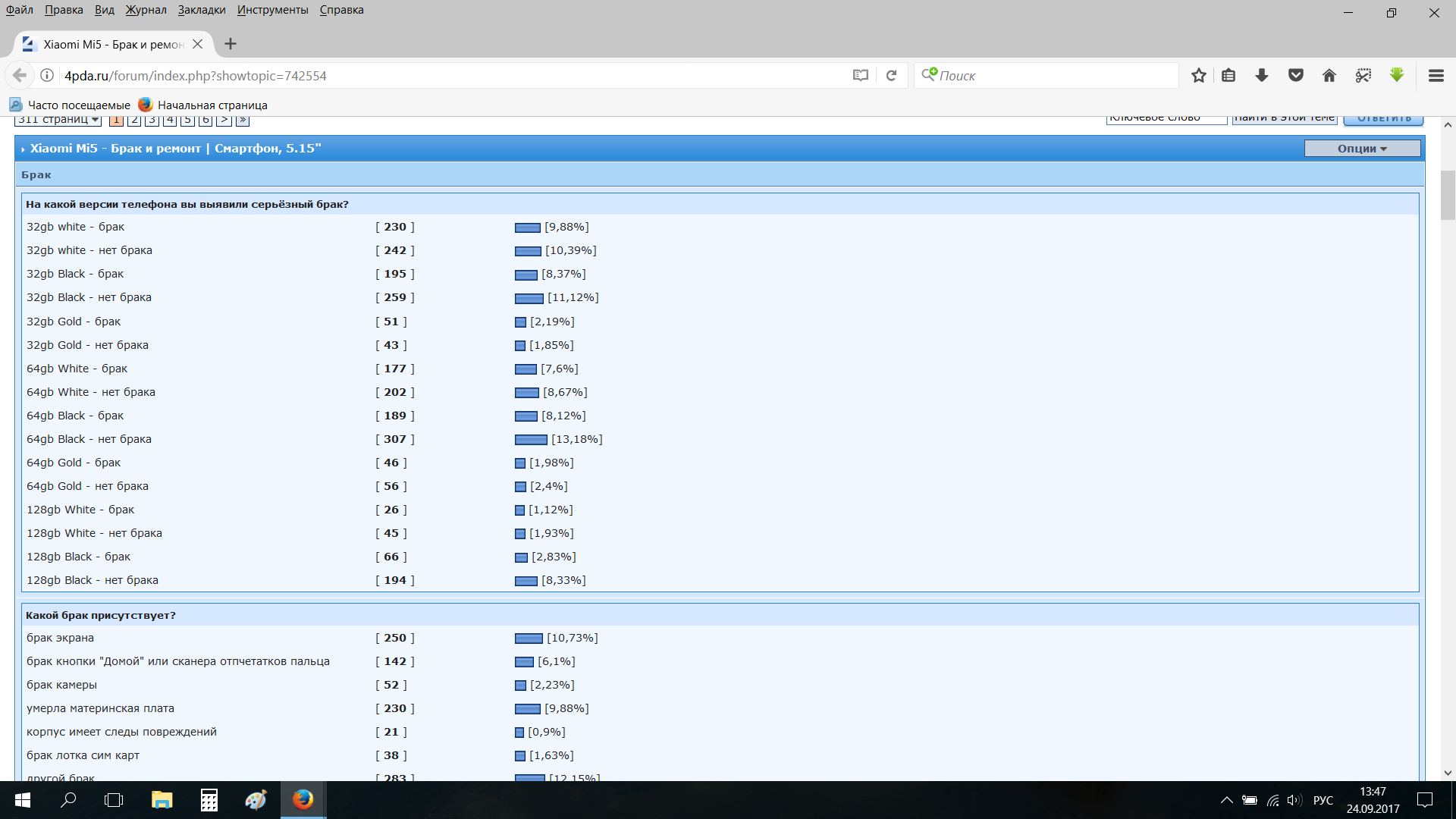Image resolution: width=1456 pixels, height=819 pixels.
Task: Click the address bar URL field
Action: (x=455, y=75)
